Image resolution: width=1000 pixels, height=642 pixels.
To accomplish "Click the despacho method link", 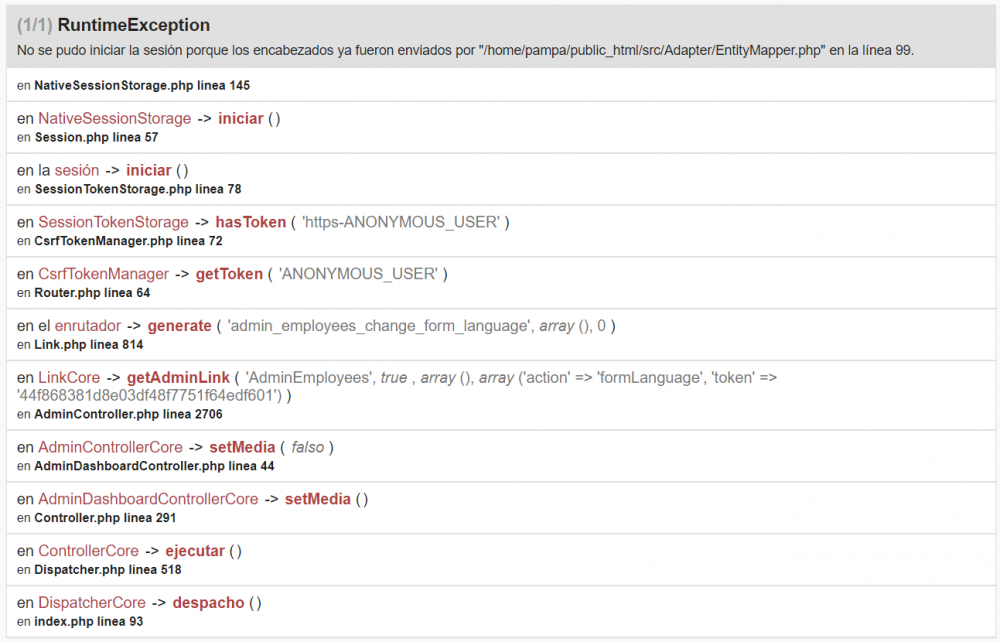I will (x=207, y=603).
